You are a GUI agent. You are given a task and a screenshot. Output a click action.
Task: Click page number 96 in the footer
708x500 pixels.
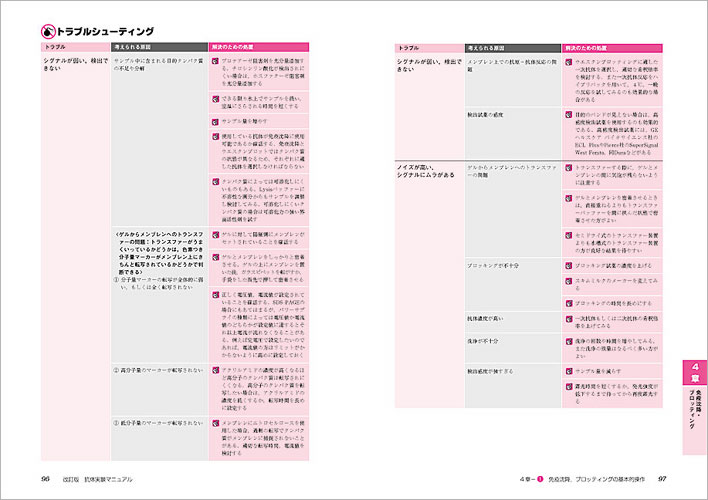pyautogui.click(x=46, y=479)
